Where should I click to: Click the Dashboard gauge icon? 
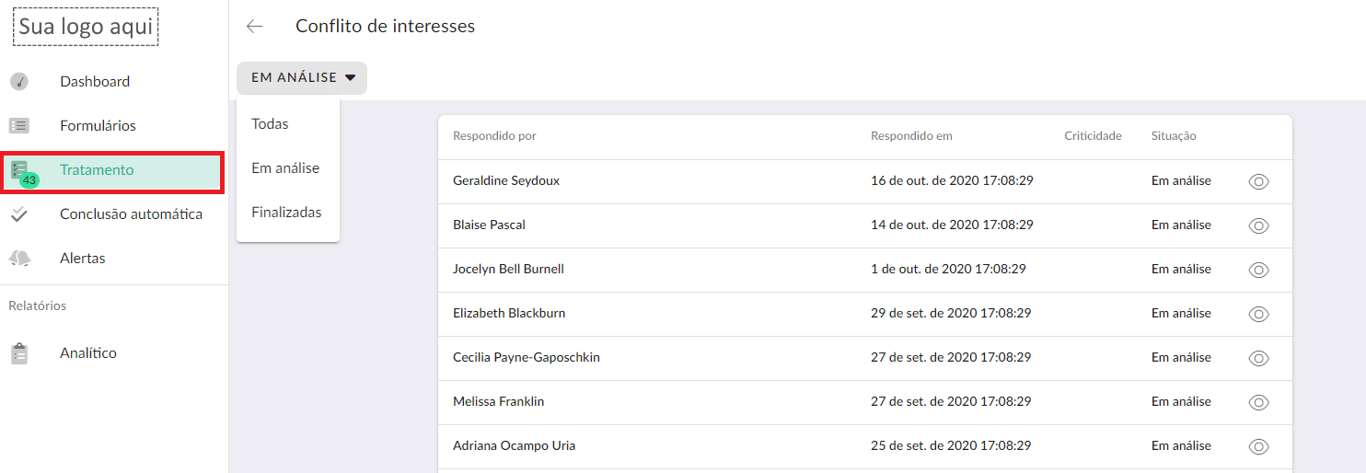[19, 82]
